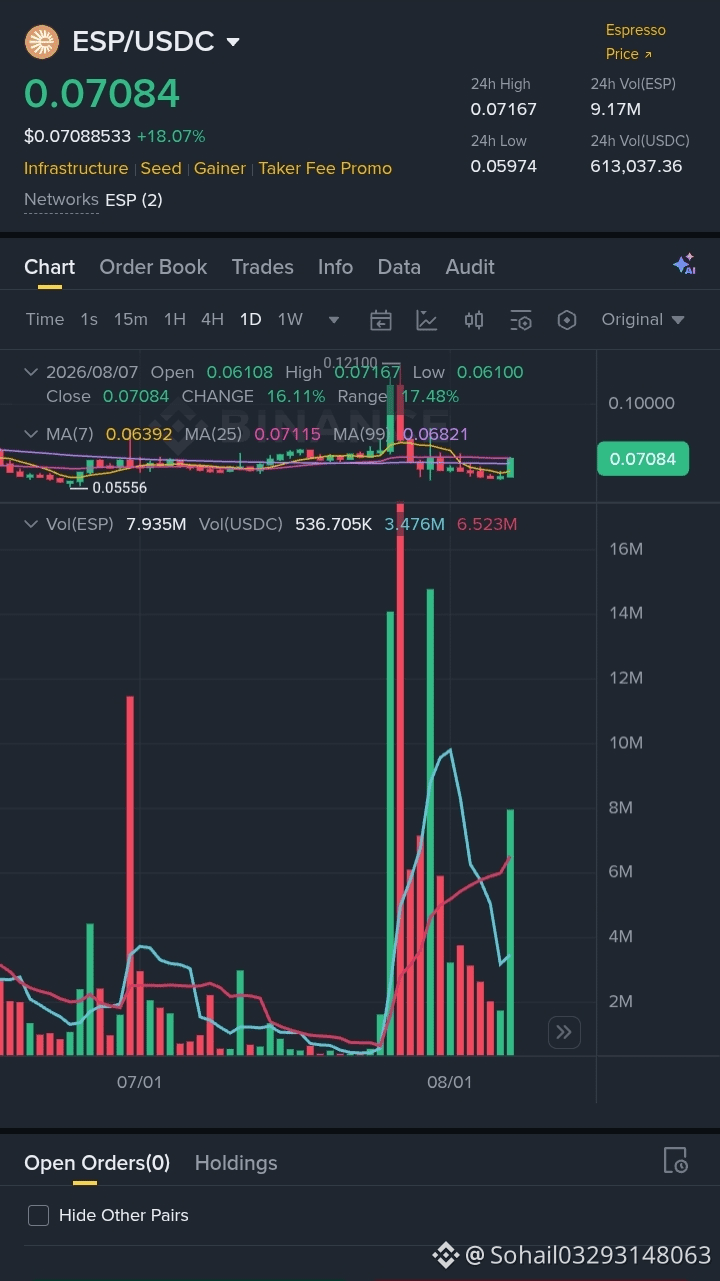Image resolution: width=720 pixels, height=1281 pixels.
Task: Select the Time line-chart interval
Action: point(45,319)
